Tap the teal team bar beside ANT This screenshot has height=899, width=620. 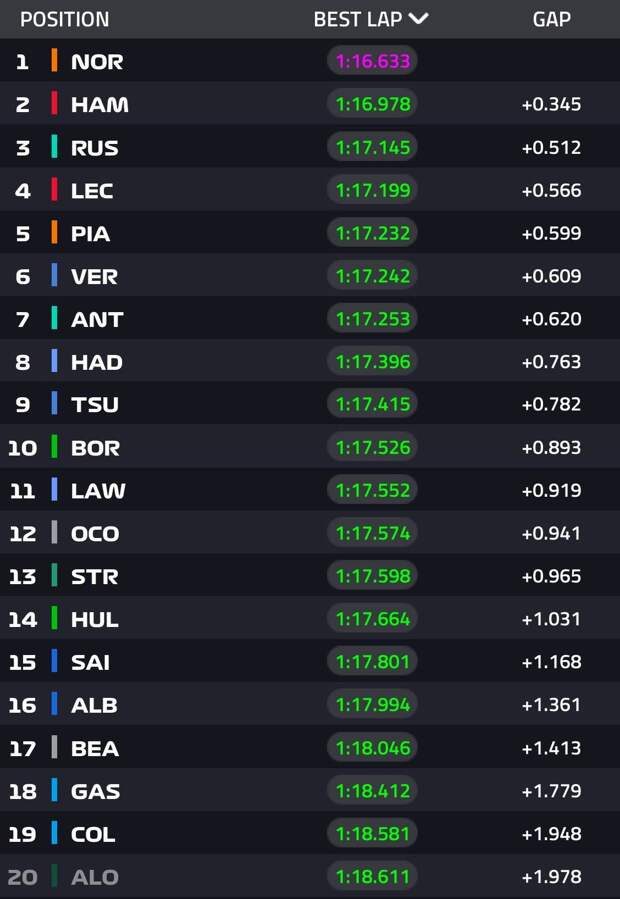click(55, 319)
